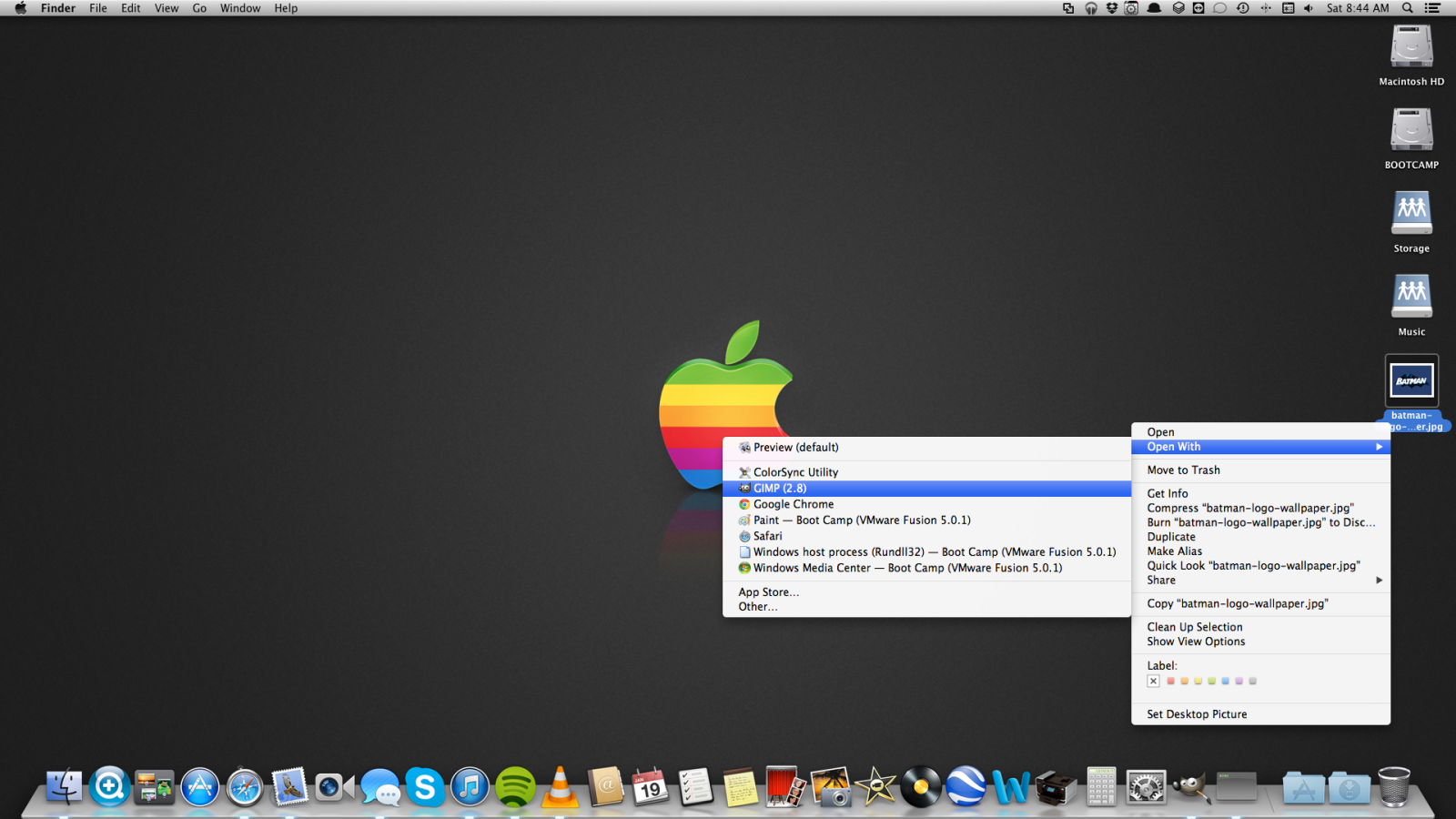Select ColorSync Utility in Open With list

click(926, 472)
